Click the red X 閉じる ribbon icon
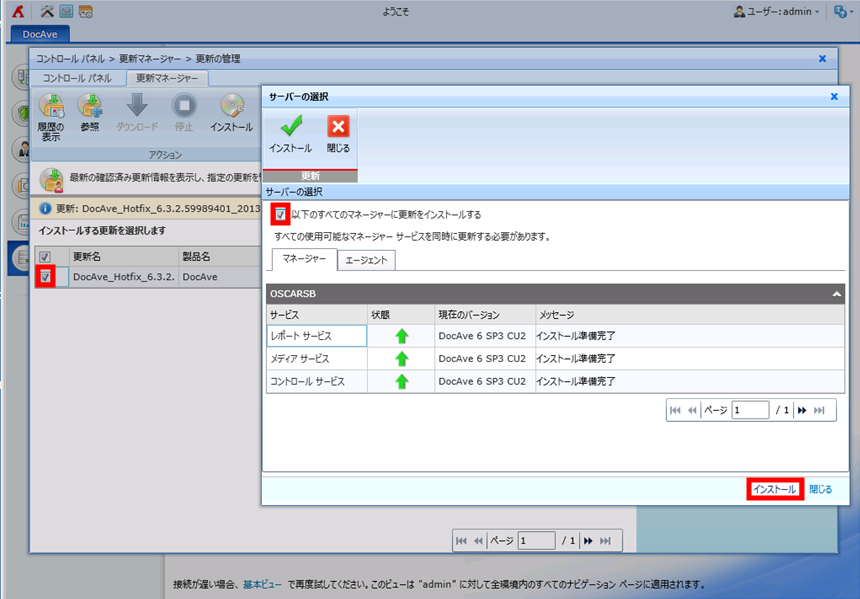This screenshot has height=599, width=860. pos(338,126)
